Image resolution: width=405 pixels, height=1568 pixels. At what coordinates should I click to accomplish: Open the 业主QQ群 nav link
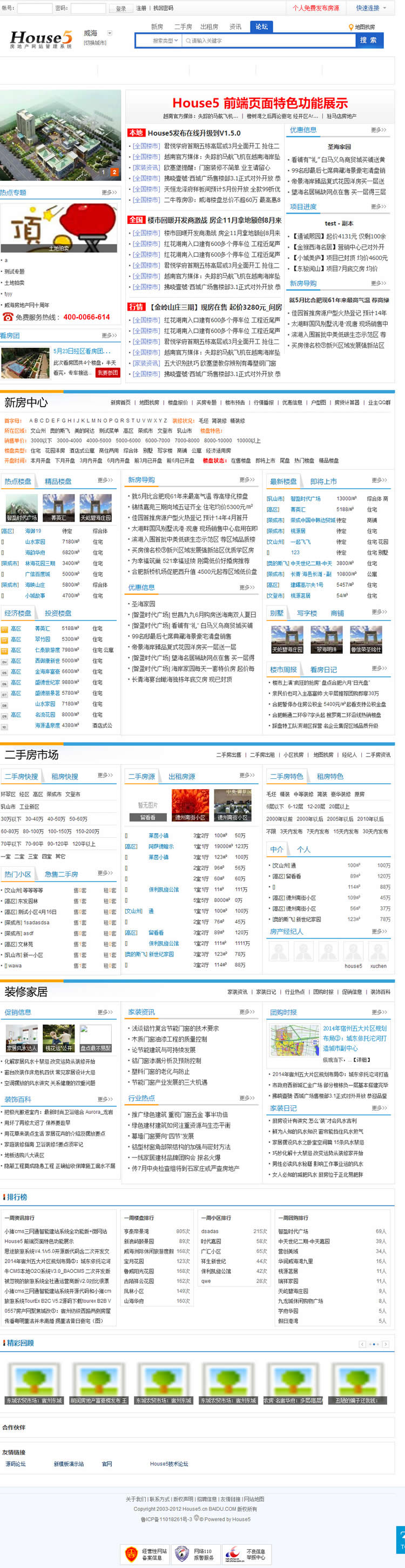click(x=380, y=402)
